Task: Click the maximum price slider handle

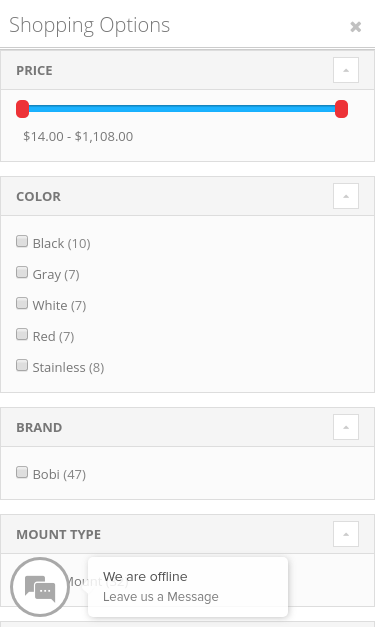Action: [x=341, y=109]
